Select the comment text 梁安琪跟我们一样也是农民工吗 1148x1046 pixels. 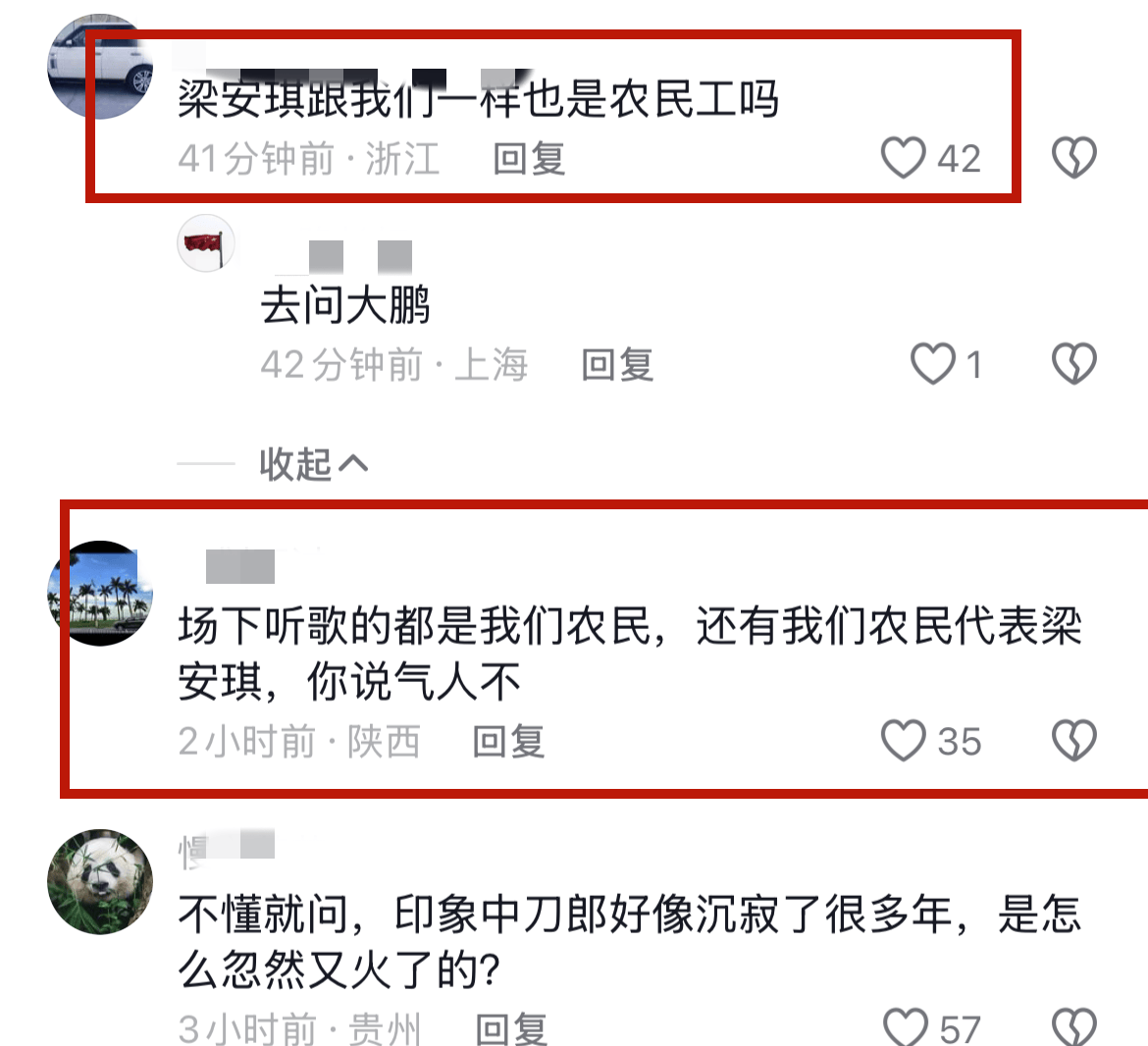point(478,99)
